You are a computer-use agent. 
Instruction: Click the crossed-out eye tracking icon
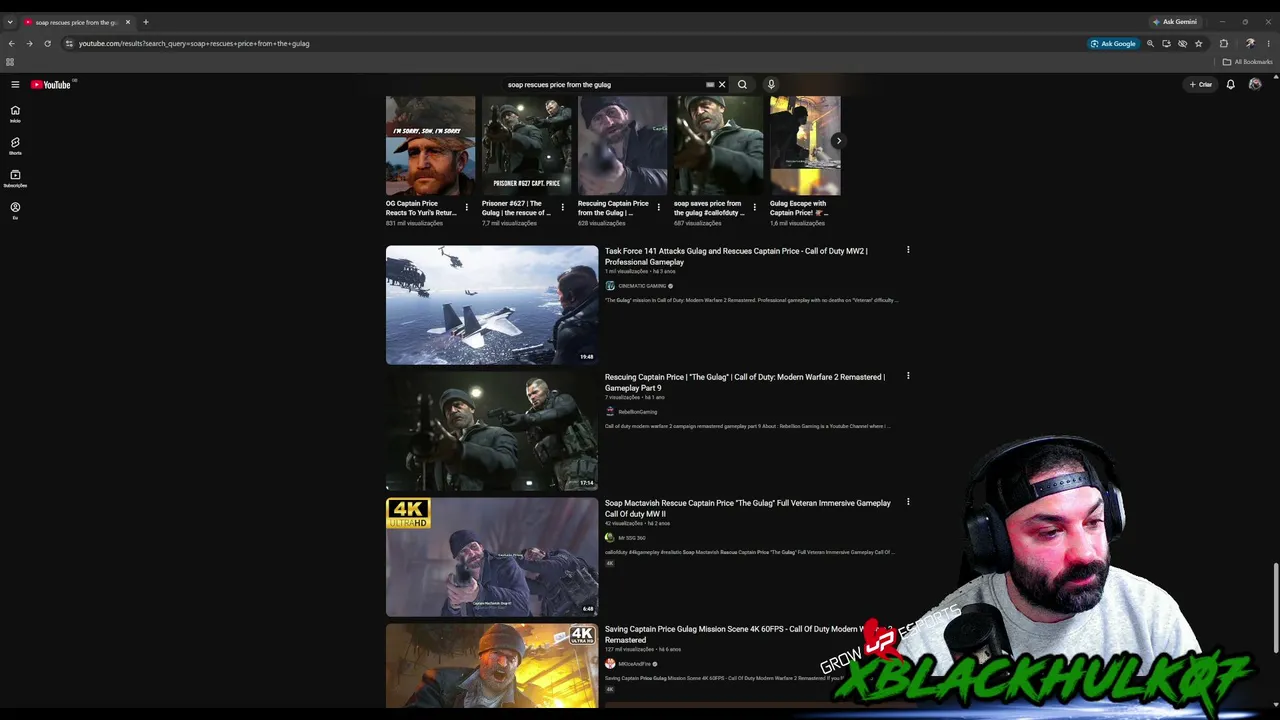(1182, 44)
